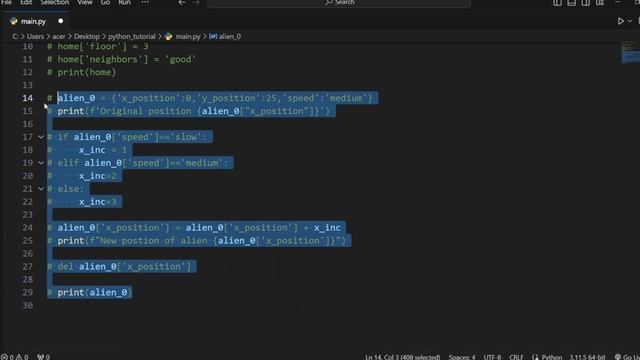Open errors and warnings status indicator
The width and height of the screenshot is (640, 360).
click(x=14, y=357)
